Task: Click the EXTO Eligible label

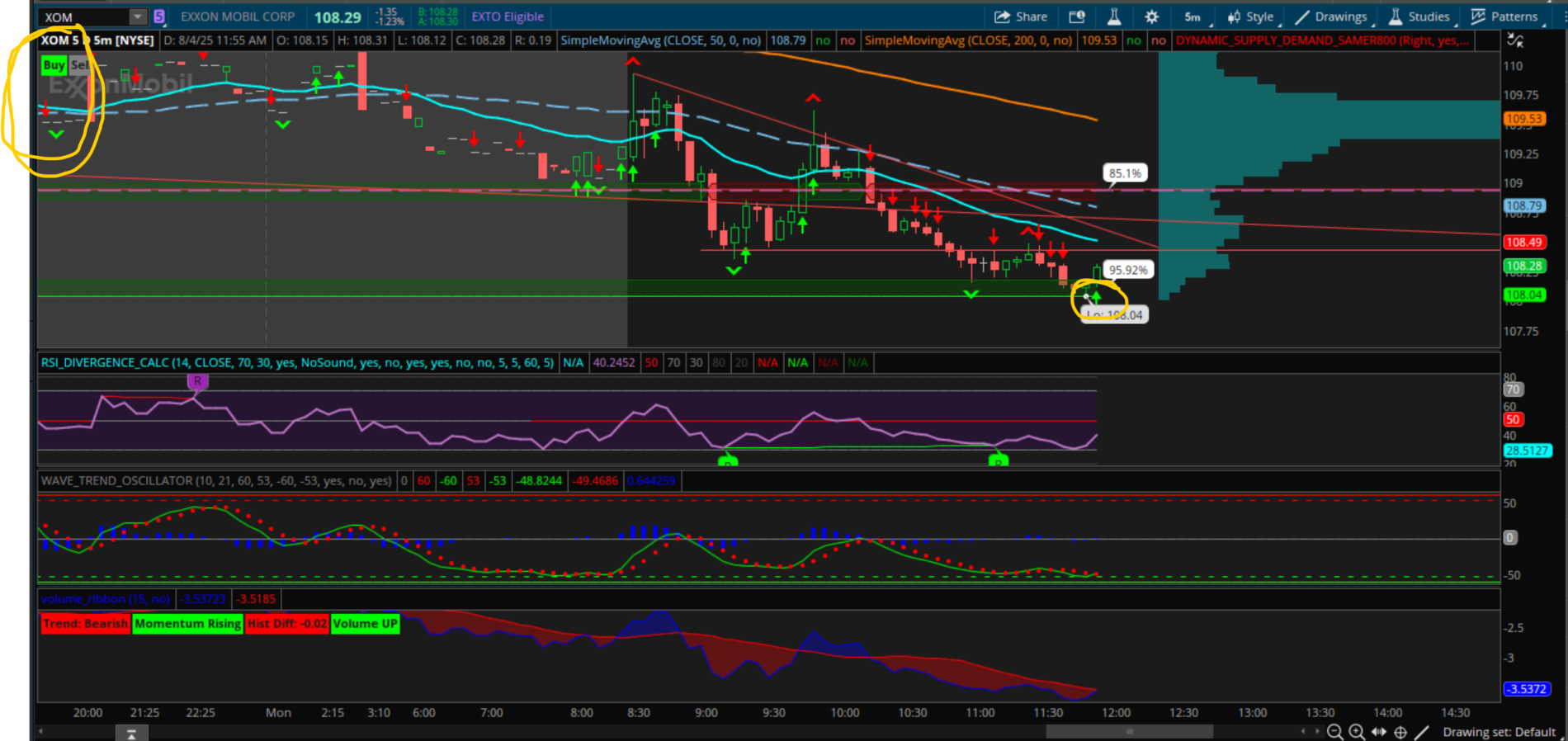Action: click(x=508, y=17)
